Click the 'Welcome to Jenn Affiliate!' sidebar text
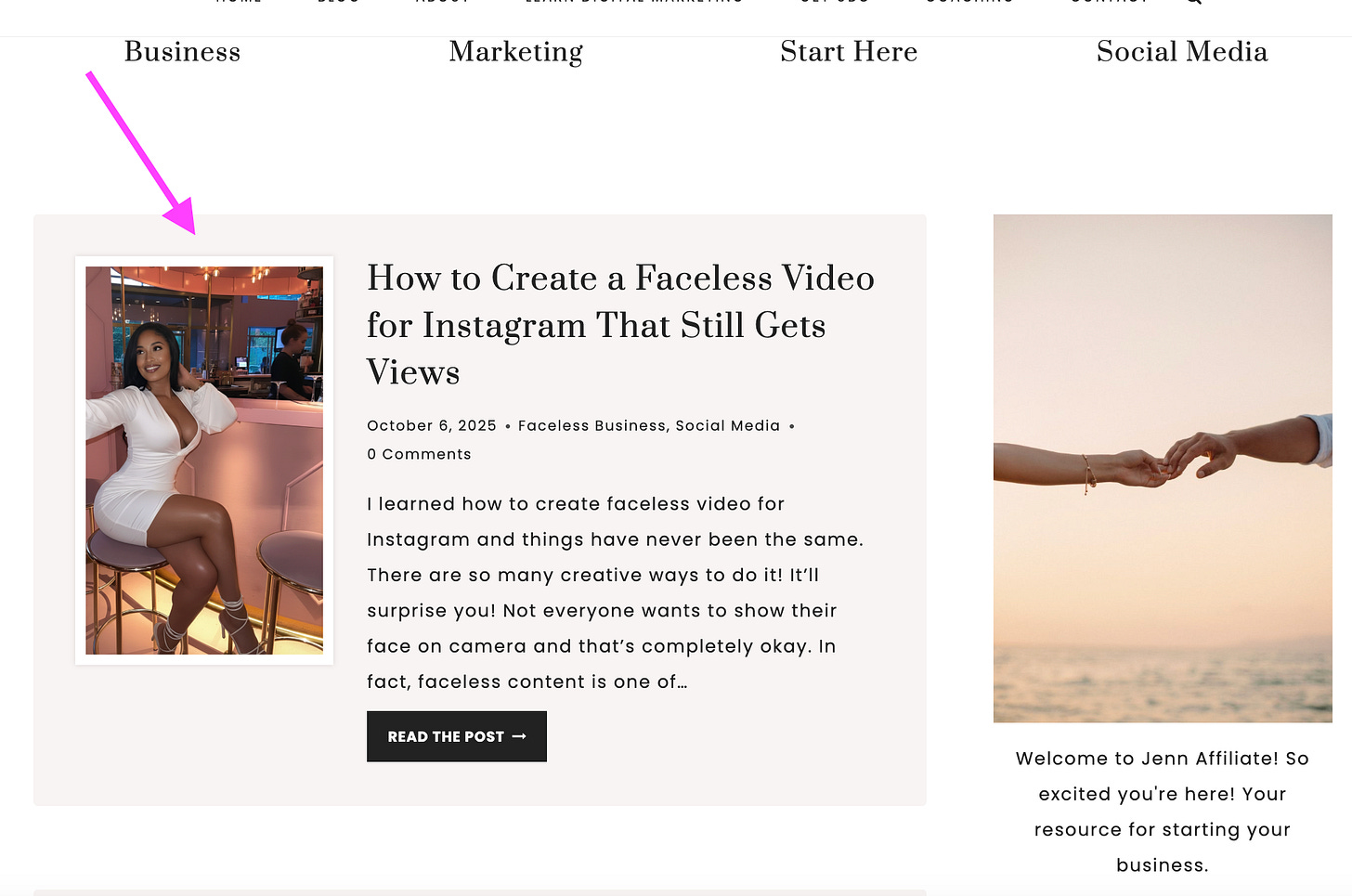This screenshot has width=1352, height=896. pyautogui.click(x=1163, y=812)
